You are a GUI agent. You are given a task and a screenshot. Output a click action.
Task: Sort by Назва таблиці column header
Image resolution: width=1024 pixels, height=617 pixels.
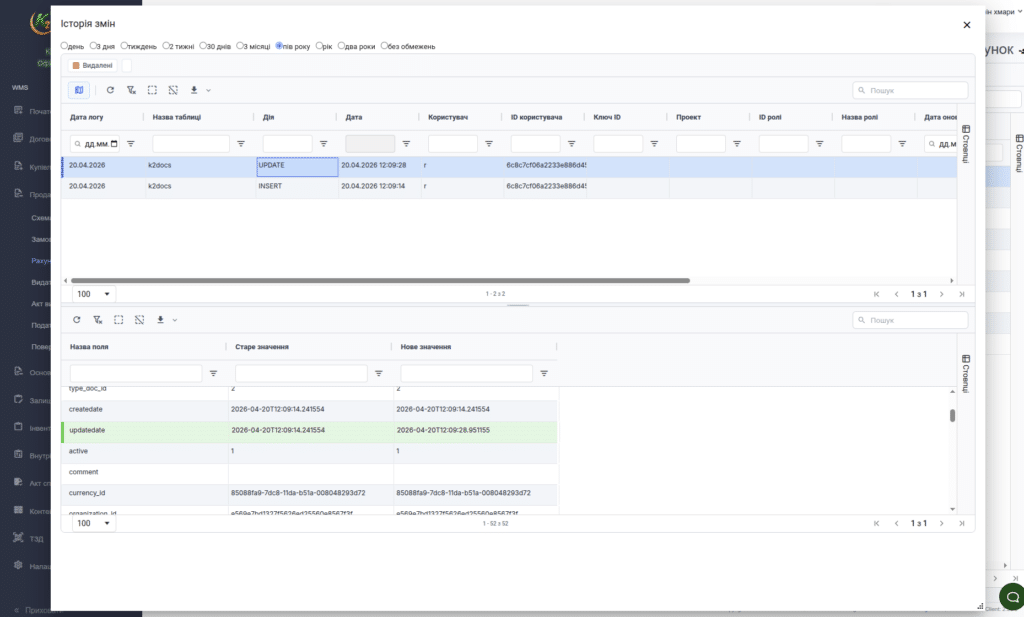[x=176, y=118]
